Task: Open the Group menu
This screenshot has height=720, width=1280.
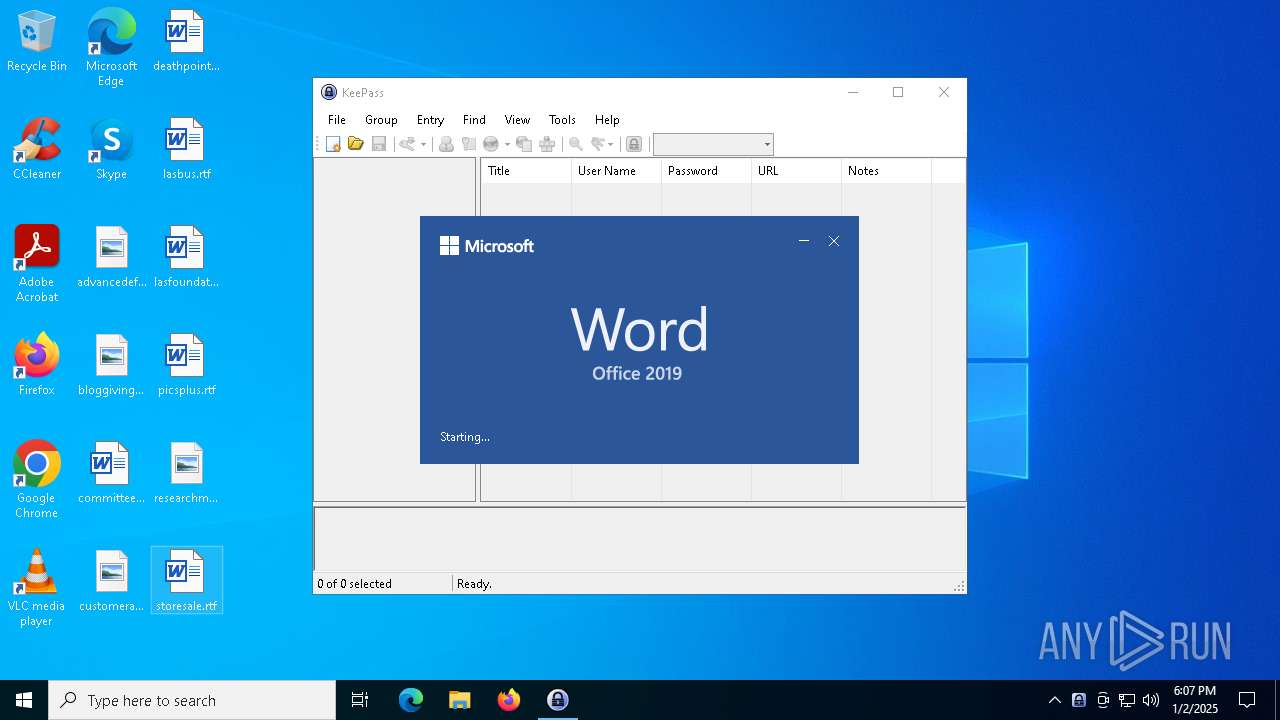Action: (381, 119)
